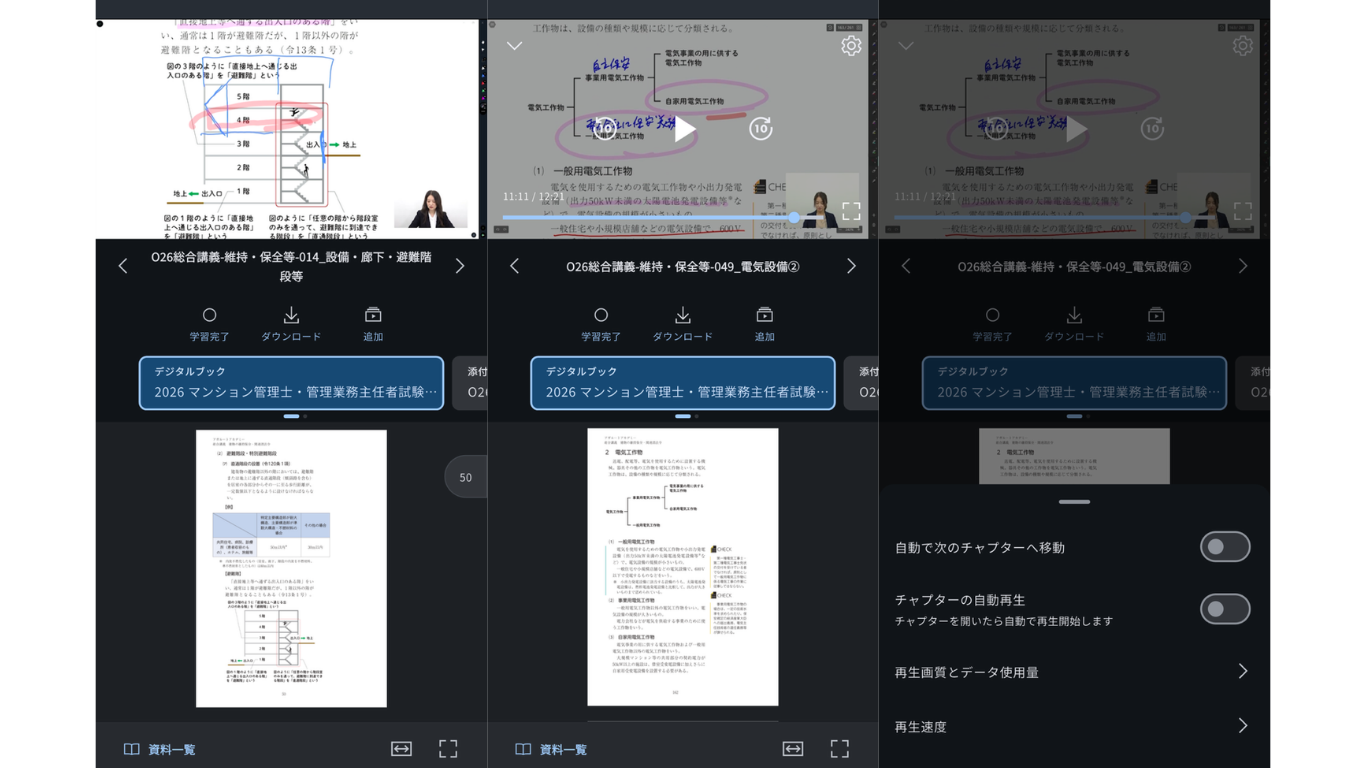Skip forward 10 seconds in middle video
The width and height of the screenshot is (1366, 768).
point(761,129)
